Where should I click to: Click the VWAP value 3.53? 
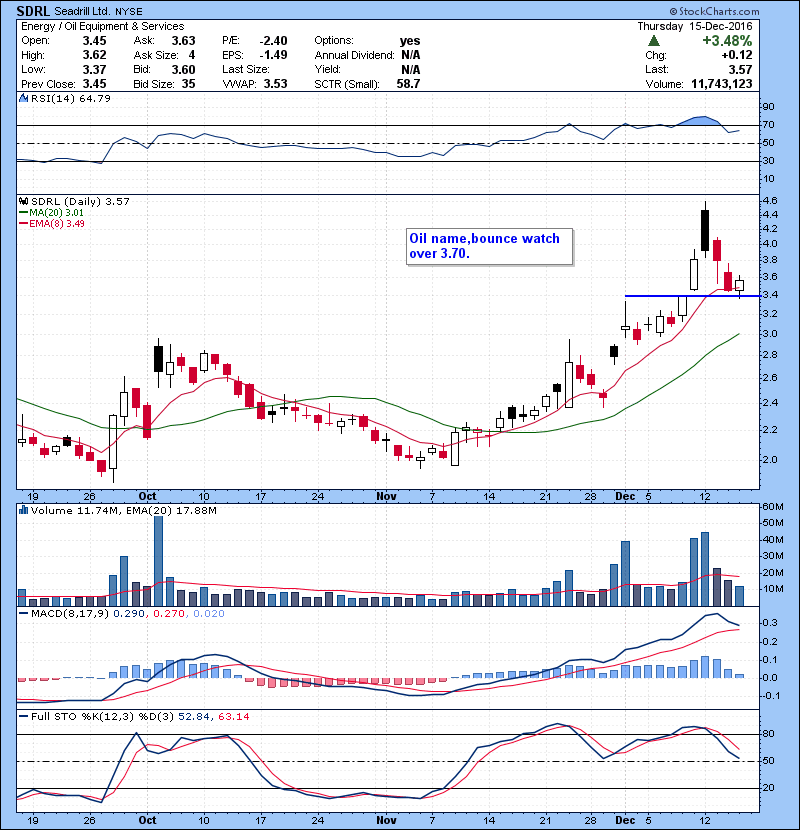pos(275,84)
